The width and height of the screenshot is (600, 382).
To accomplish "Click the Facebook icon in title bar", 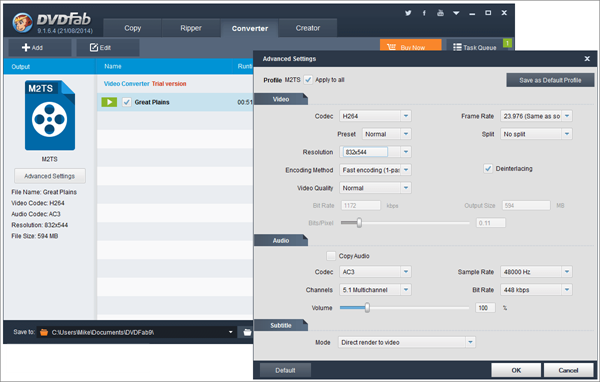I will 424,13.
